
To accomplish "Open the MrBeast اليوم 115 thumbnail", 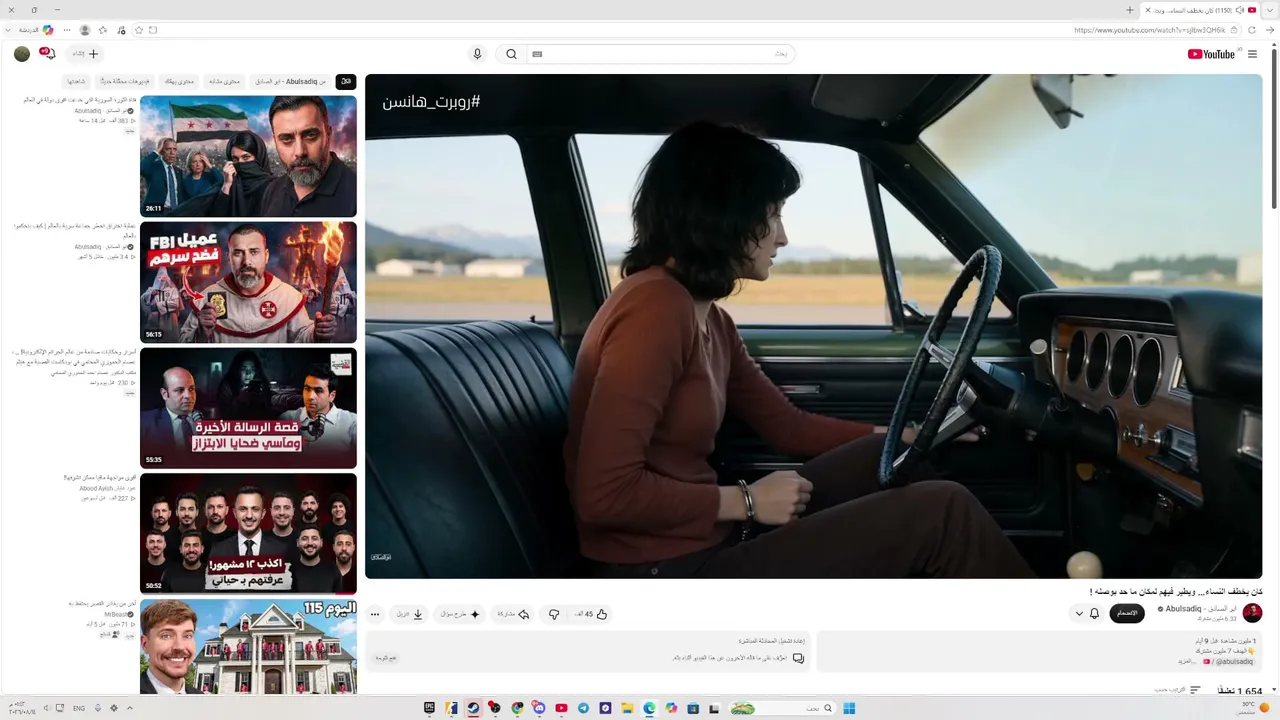I will pyautogui.click(x=248, y=647).
